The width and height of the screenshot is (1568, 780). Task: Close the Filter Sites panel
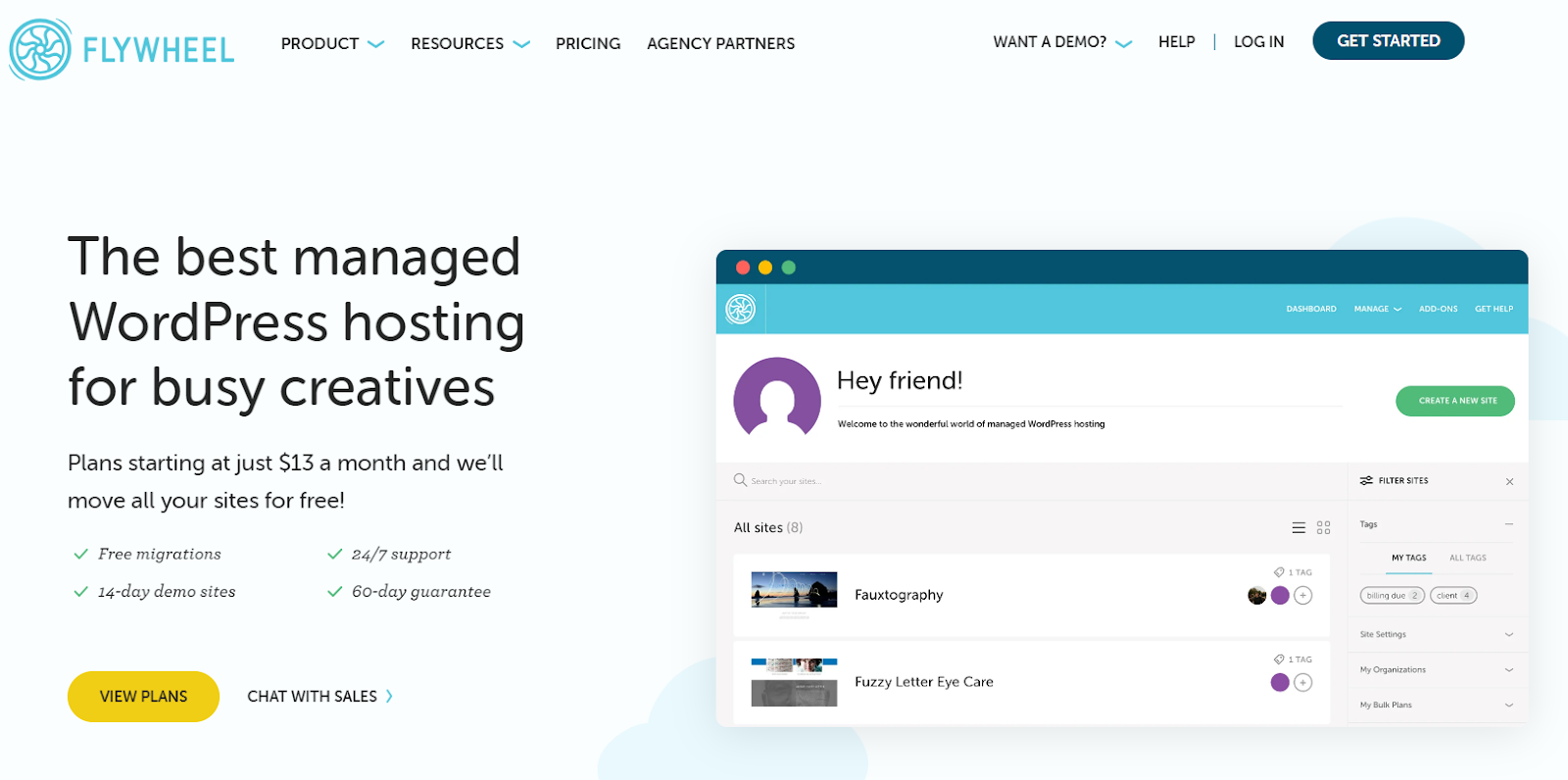pos(1509,481)
